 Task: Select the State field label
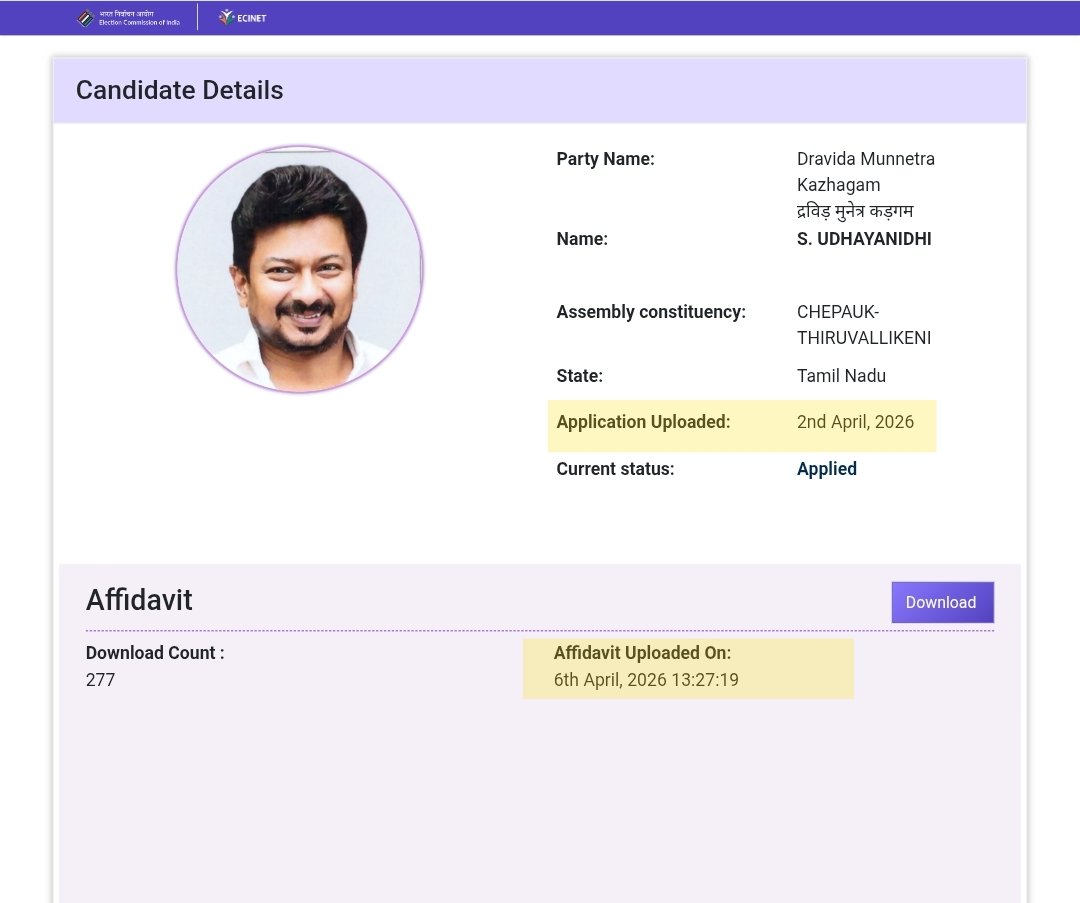[579, 375]
